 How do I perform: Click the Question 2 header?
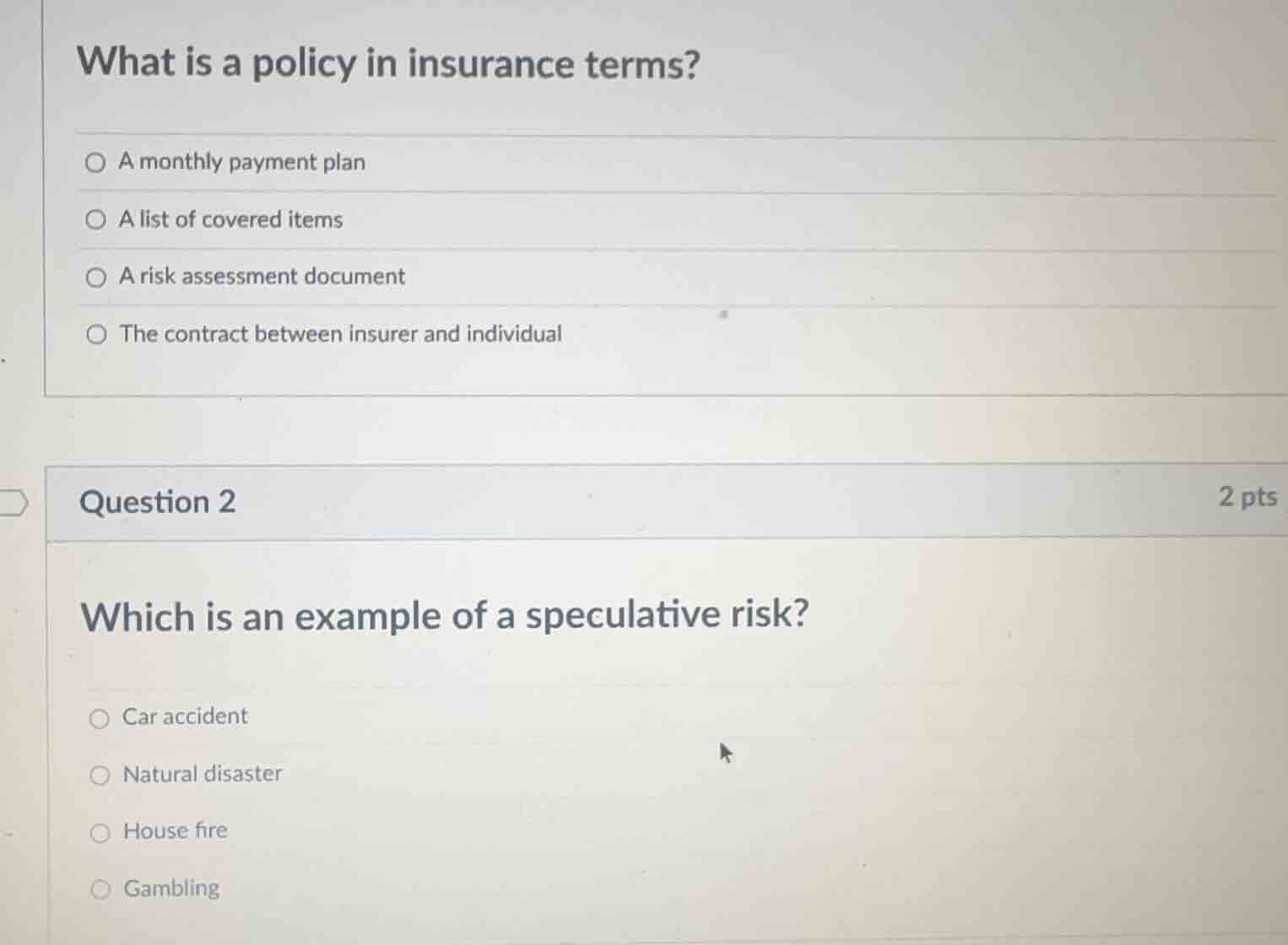156,502
